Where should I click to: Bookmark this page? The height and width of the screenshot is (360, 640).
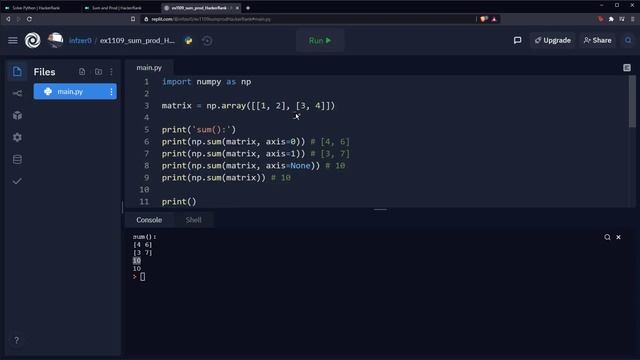(133, 19)
